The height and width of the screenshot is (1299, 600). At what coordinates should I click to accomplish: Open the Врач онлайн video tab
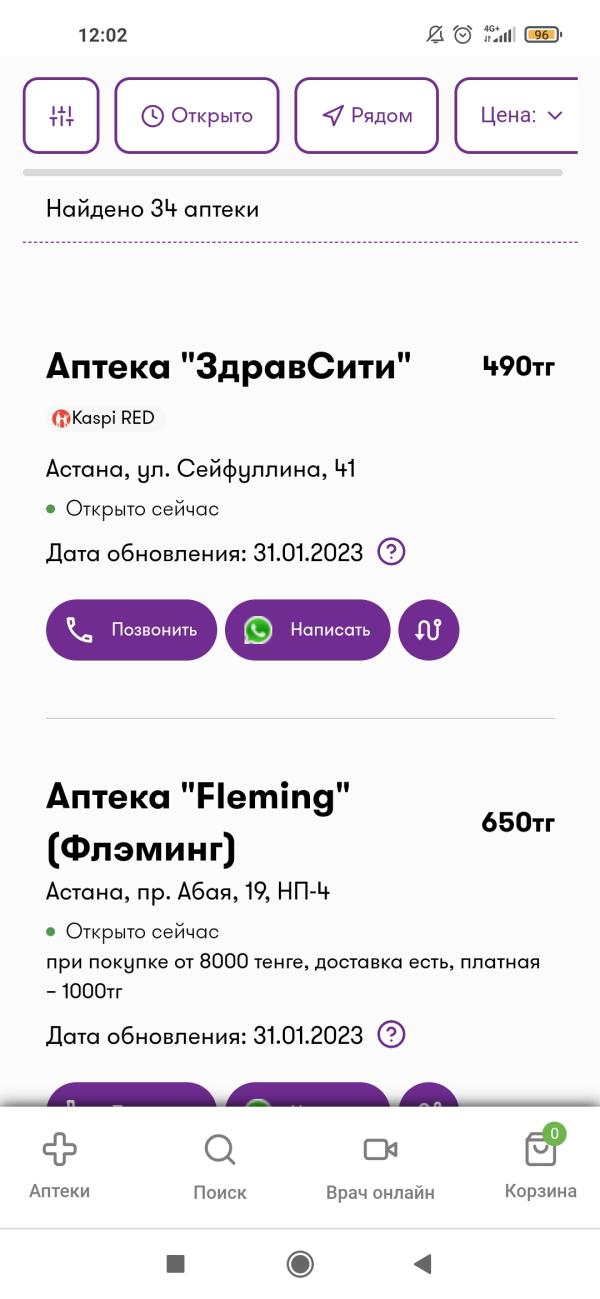coord(380,1164)
